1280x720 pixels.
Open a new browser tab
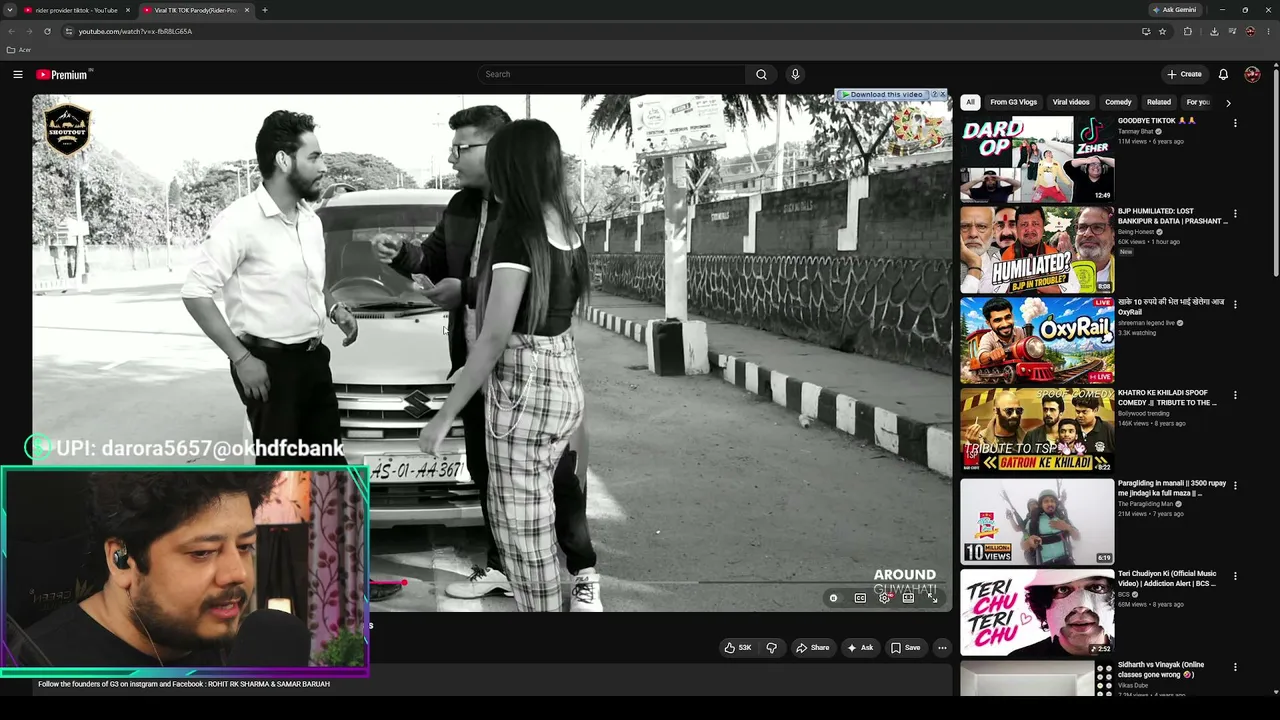[264, 10]
